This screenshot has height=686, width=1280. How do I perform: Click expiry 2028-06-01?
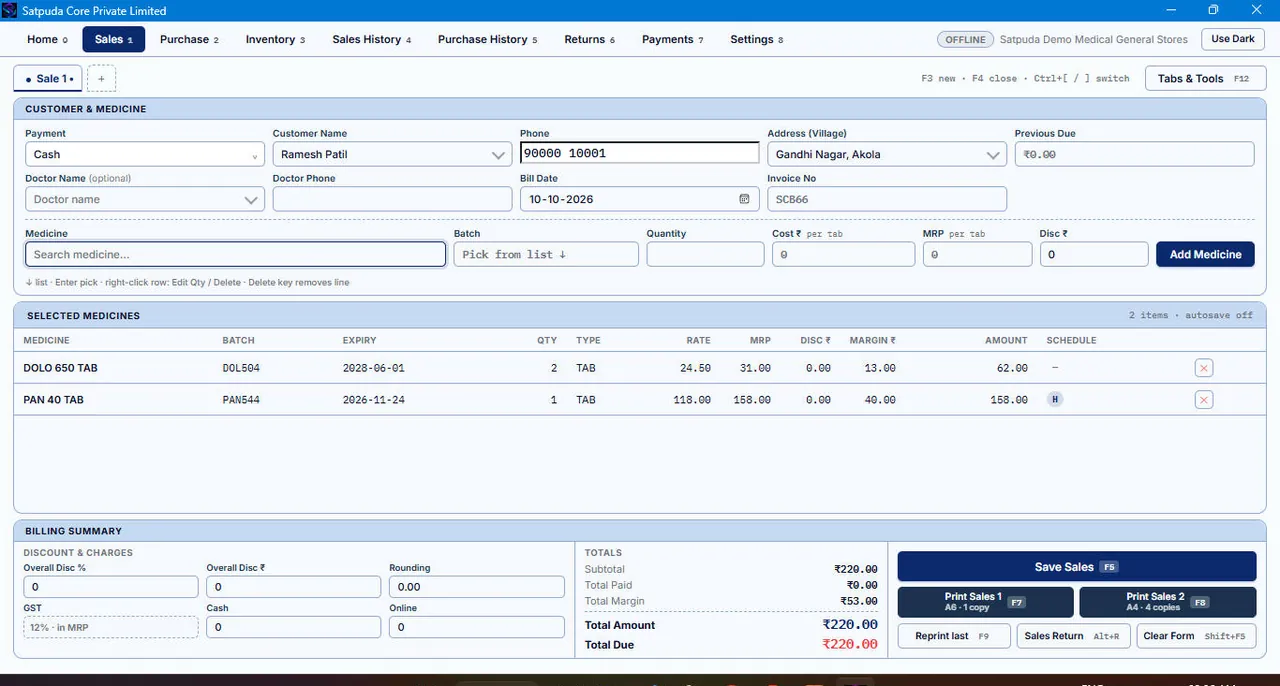coord(373,368)
